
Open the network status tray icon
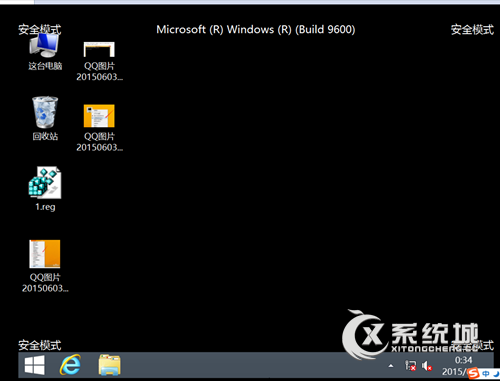[410, 366]
